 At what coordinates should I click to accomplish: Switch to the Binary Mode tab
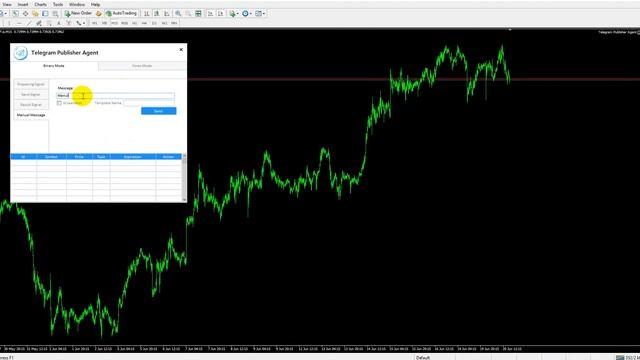click(x=54, y=66)
